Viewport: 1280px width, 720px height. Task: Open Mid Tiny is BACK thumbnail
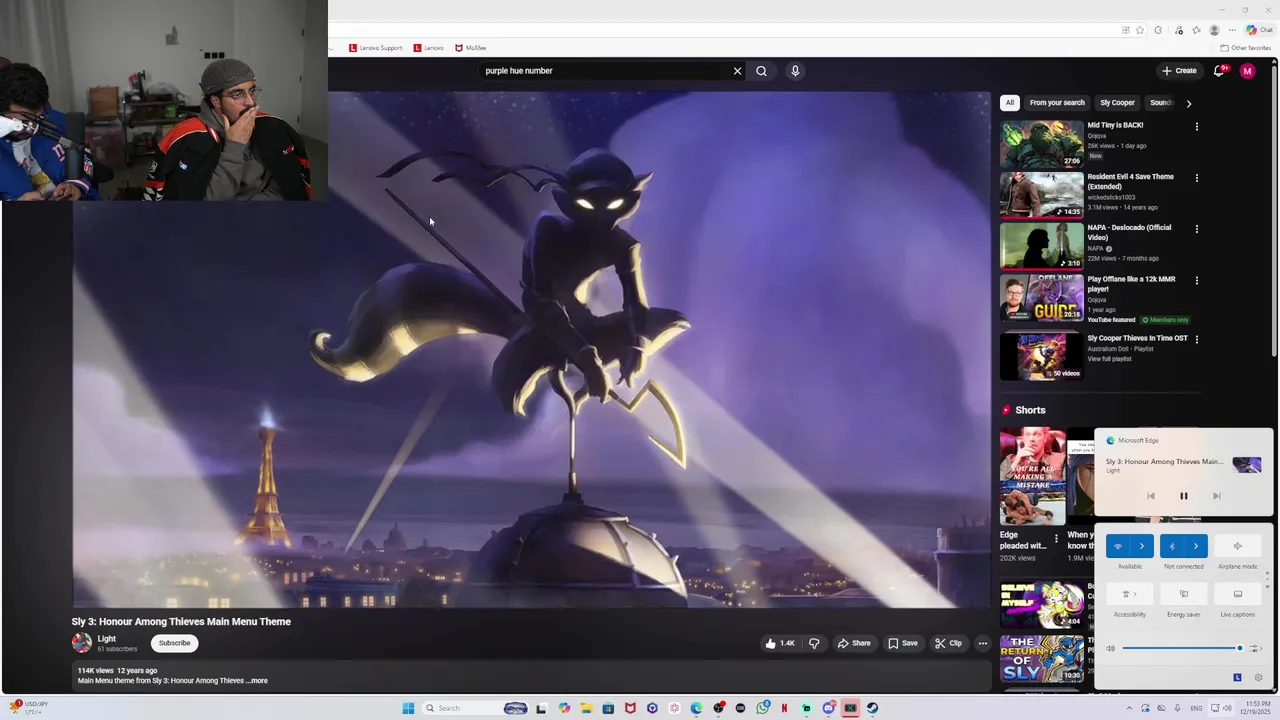tap(1041, 143)
